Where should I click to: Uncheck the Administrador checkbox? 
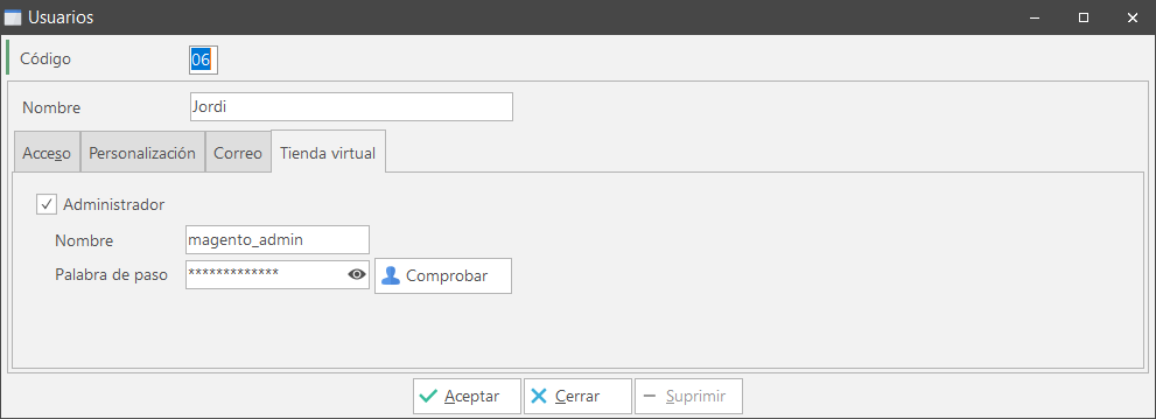46,204
